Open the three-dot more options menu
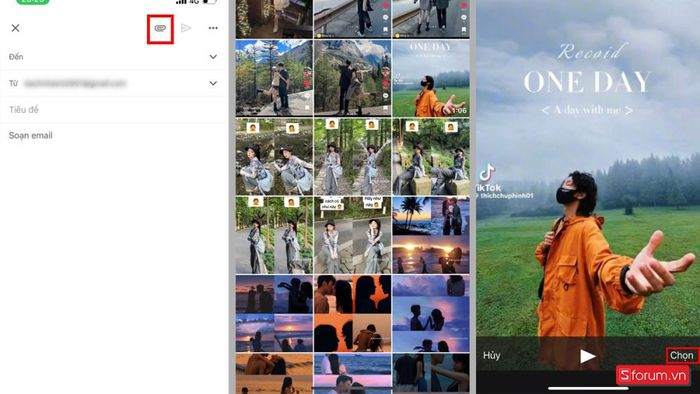 pyautogui.click(x=213, y=28)
